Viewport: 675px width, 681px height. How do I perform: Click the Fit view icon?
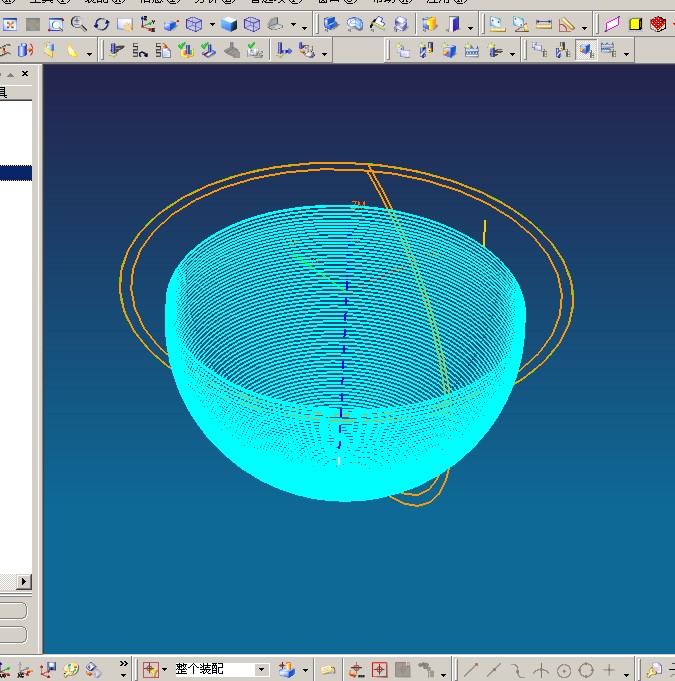click(x=10, y=24)
